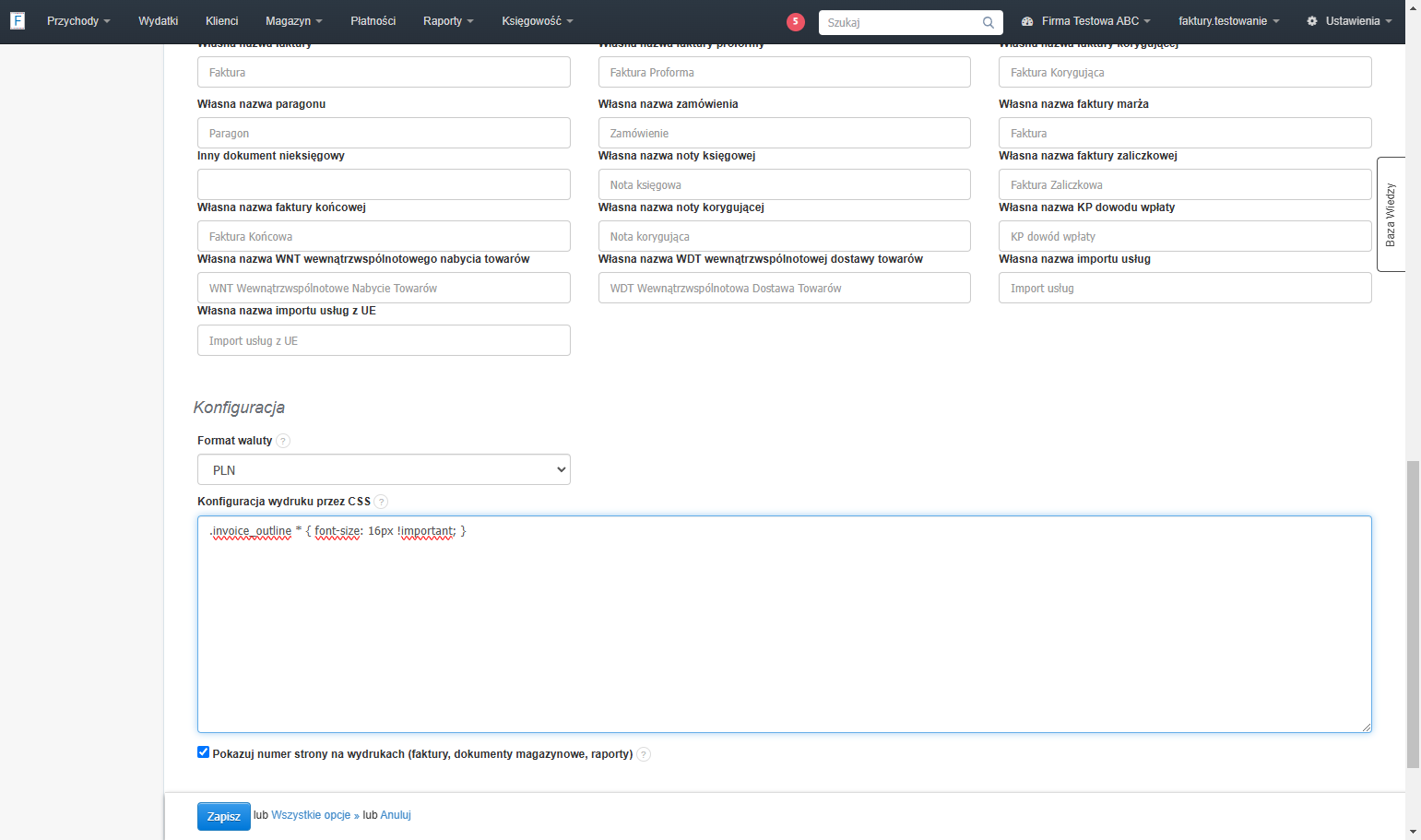The width and height of the screenshot is (1421, 840).
Task: Open the Płatności menu item
Action: pyautogui.click(x=373, y=21)
